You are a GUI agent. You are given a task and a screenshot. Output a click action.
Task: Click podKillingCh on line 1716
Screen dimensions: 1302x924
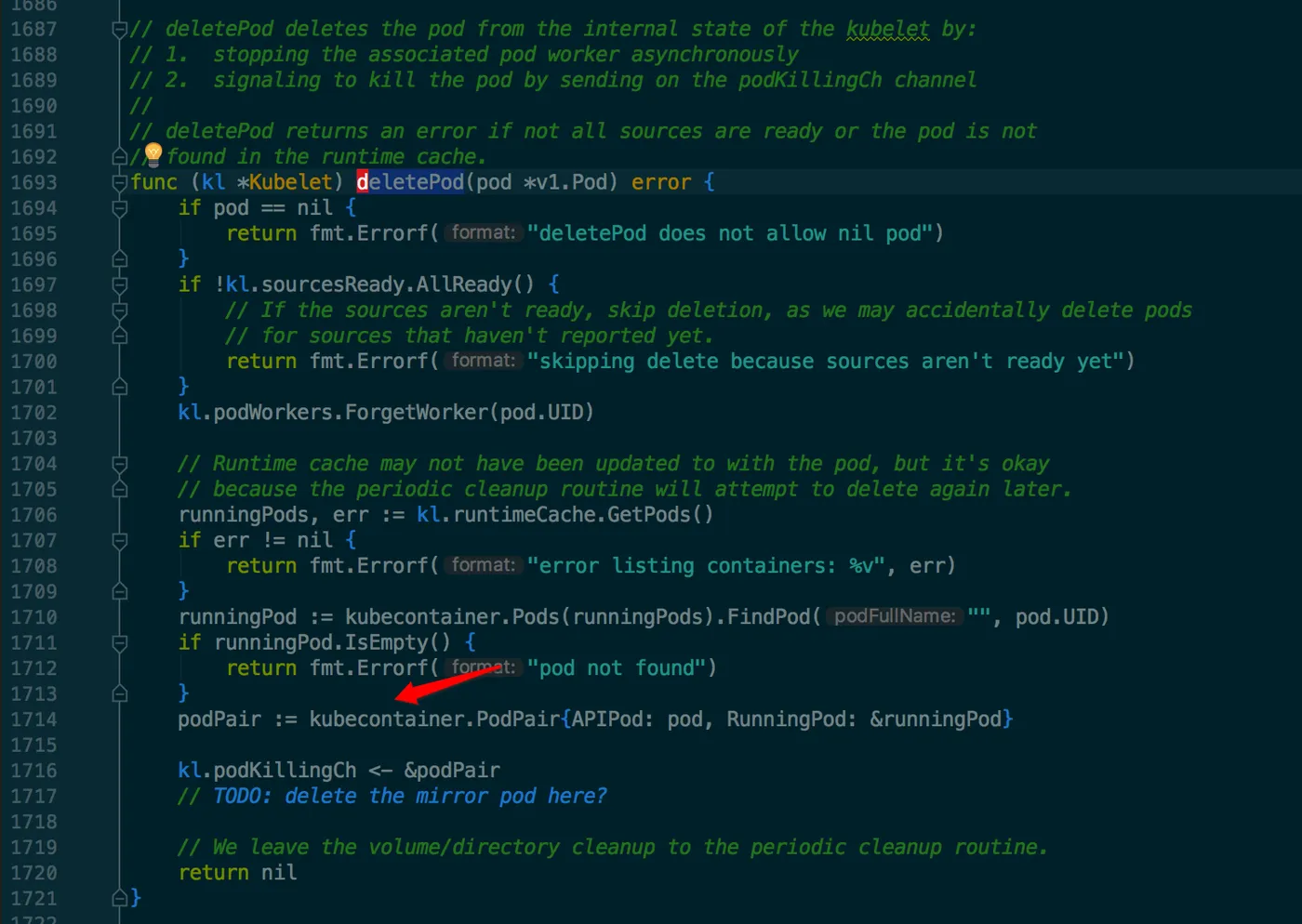pos(285,770)
